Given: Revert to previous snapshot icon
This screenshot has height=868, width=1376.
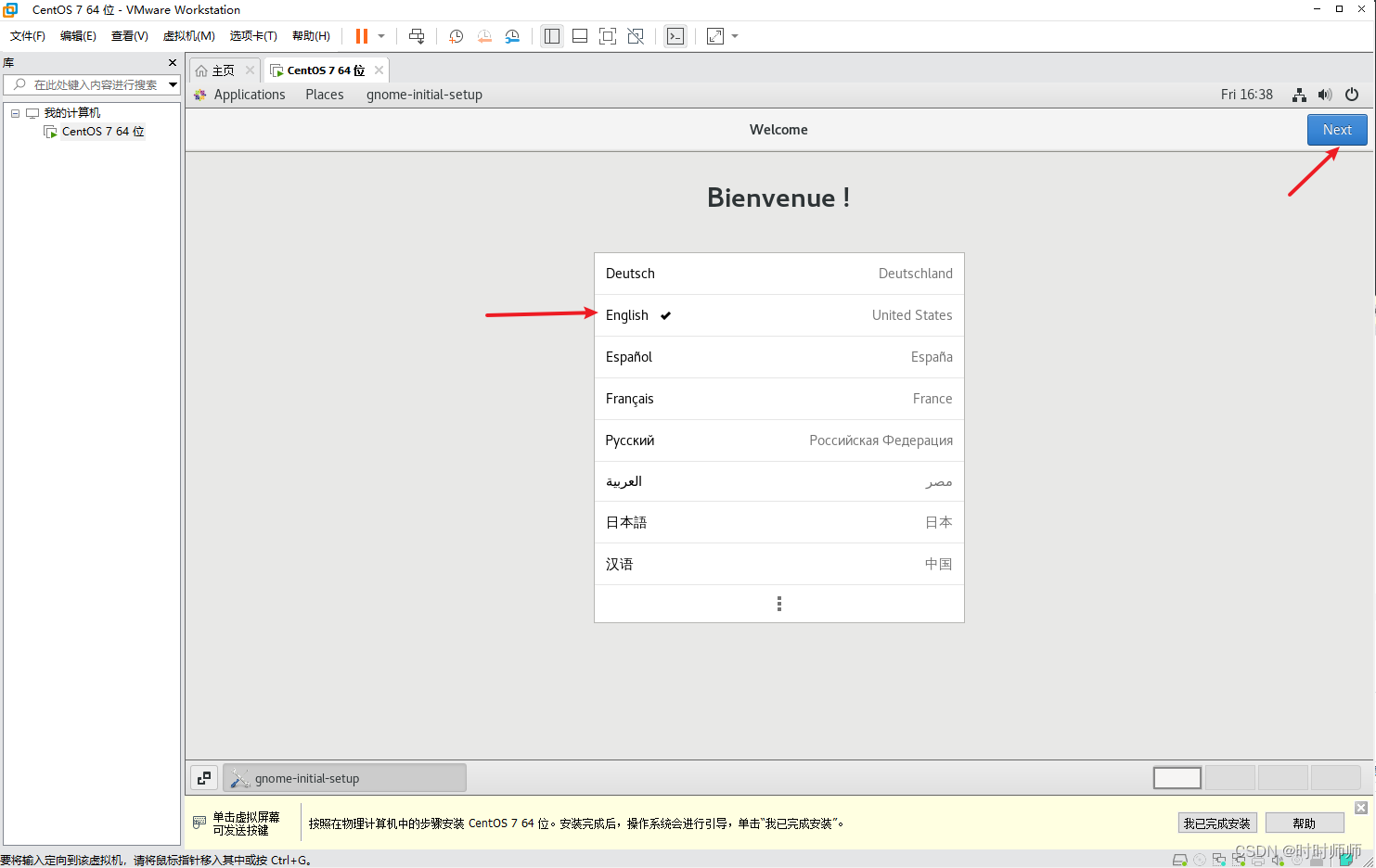Looking at the screenshot, I should 484,36.
